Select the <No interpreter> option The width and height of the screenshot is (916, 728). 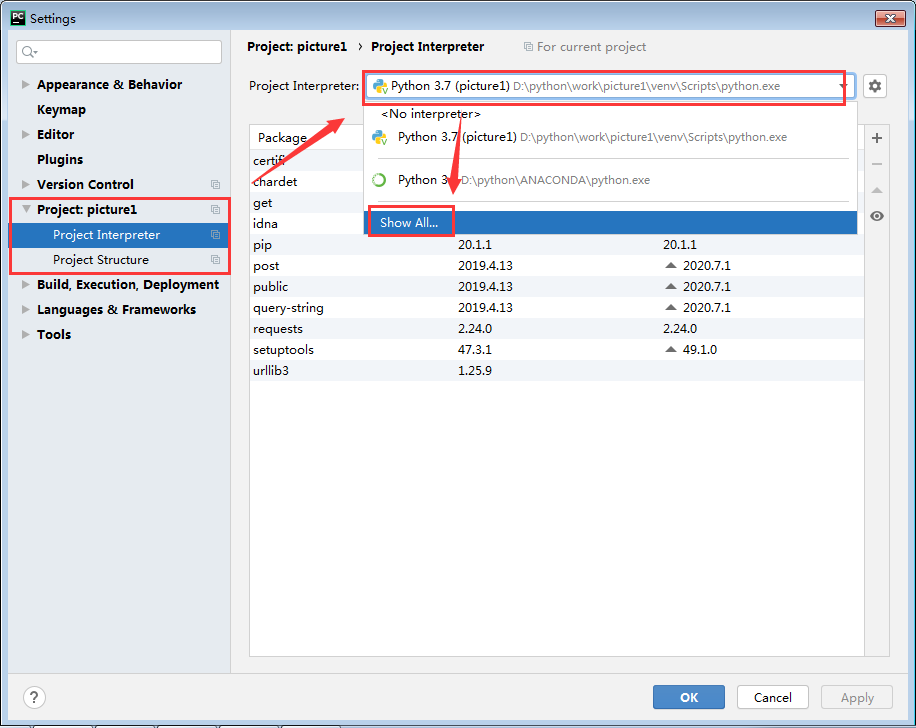pos(428,114)
